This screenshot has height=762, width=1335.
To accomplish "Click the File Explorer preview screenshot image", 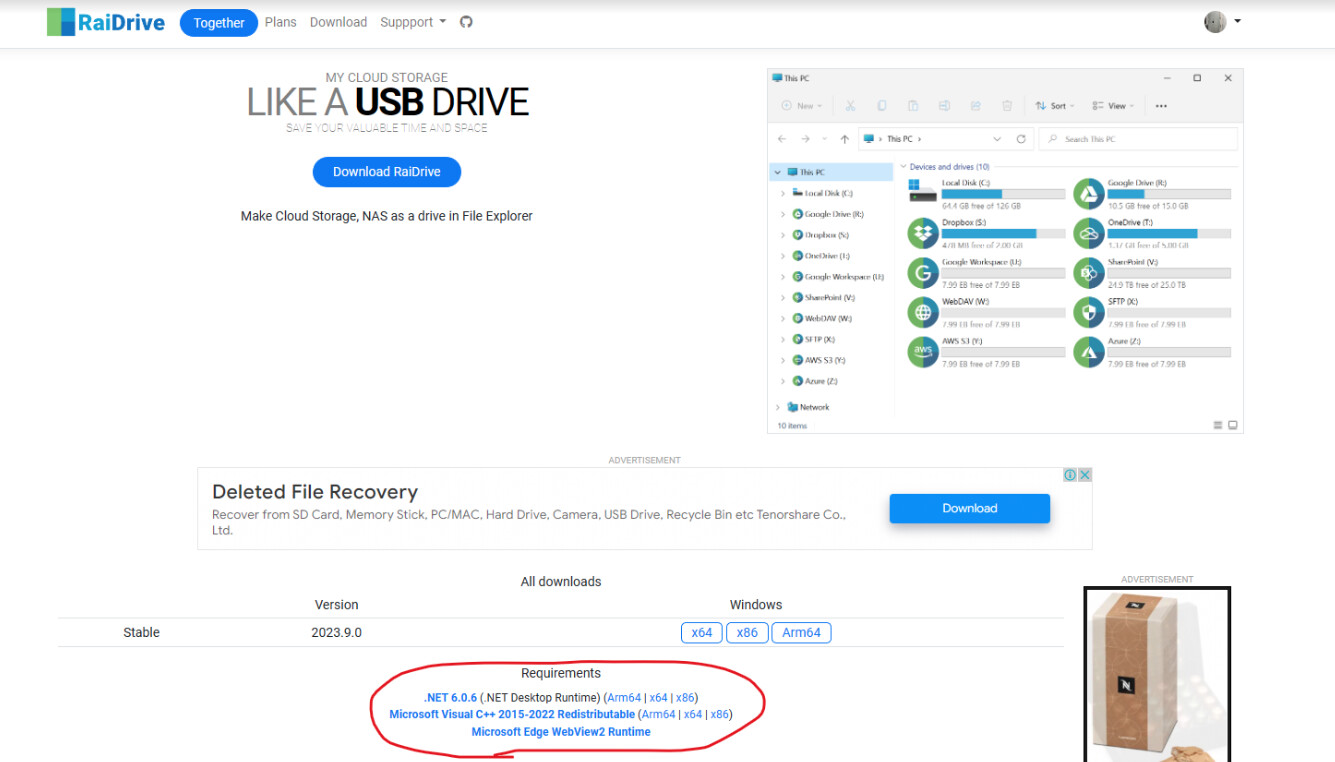I will click(1005, 251).
